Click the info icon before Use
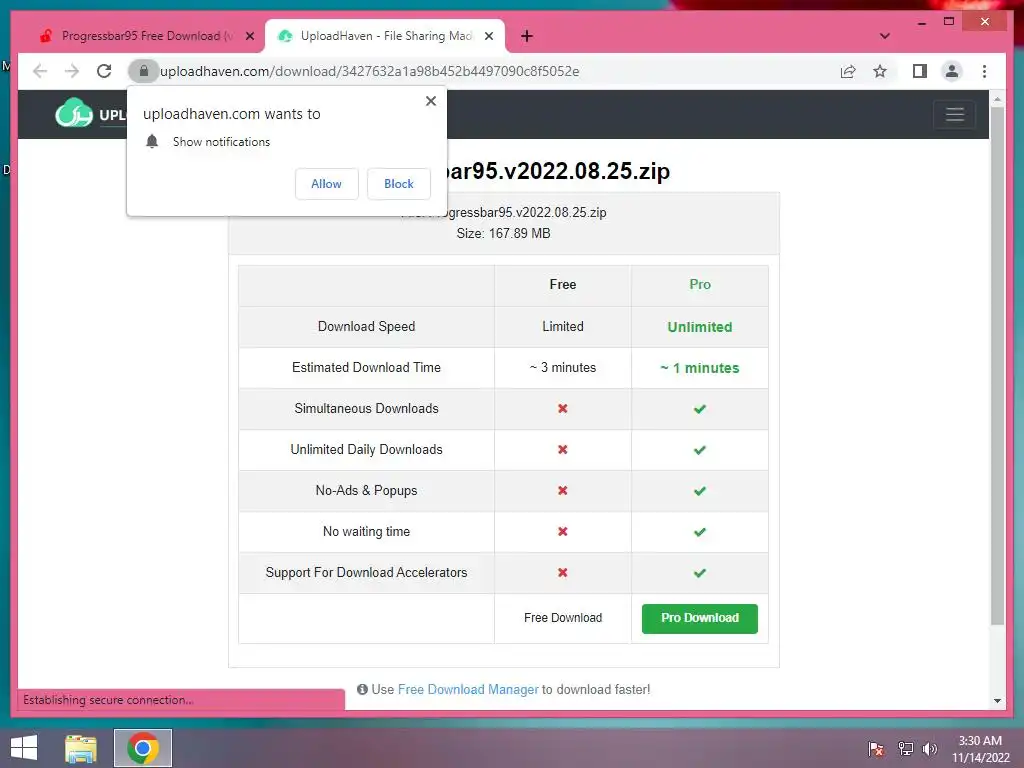Screen dimensions: 1024x768 [362, 690]
